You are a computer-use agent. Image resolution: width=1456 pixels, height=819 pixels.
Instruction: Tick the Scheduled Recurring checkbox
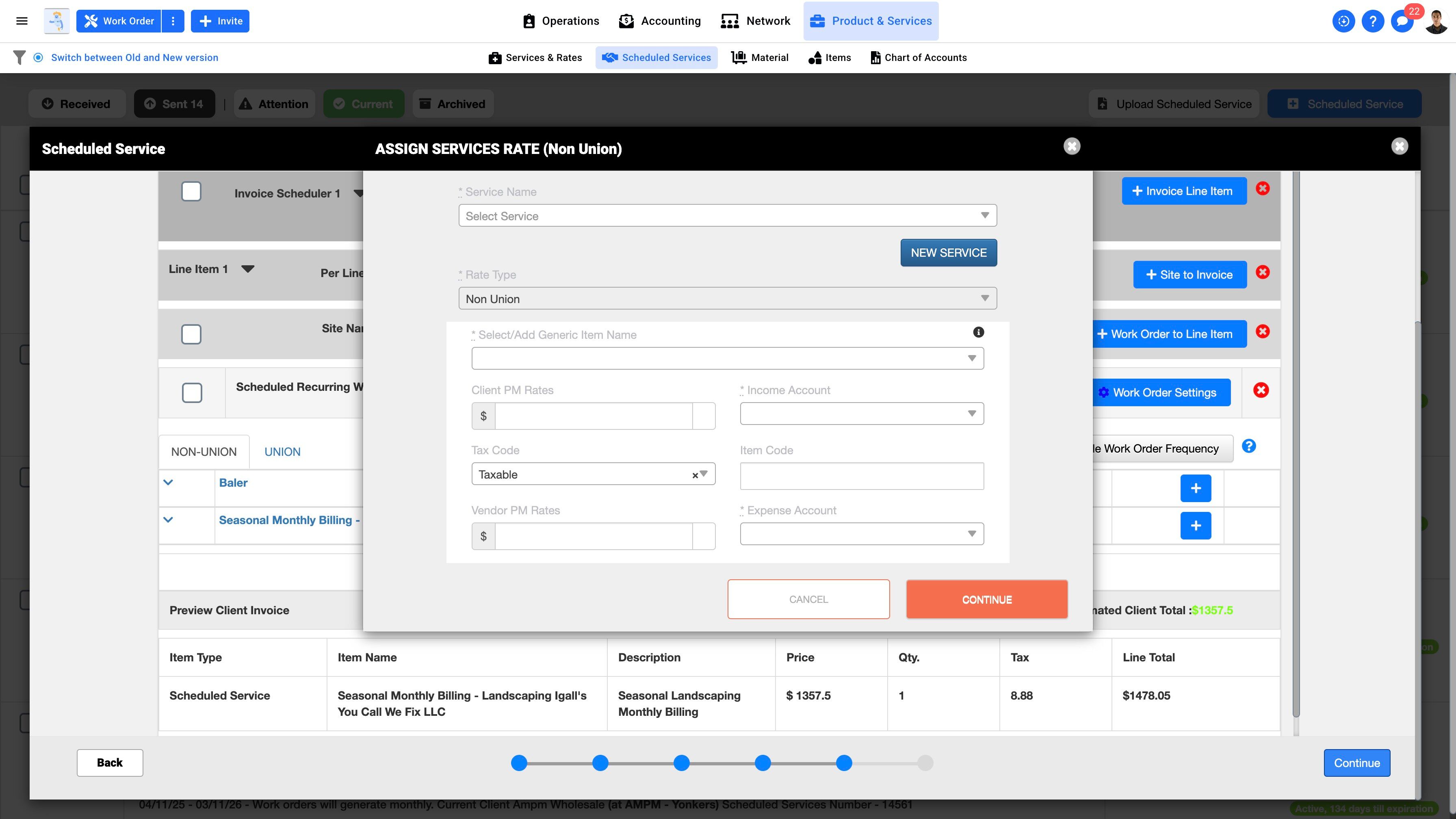[192, 393]
